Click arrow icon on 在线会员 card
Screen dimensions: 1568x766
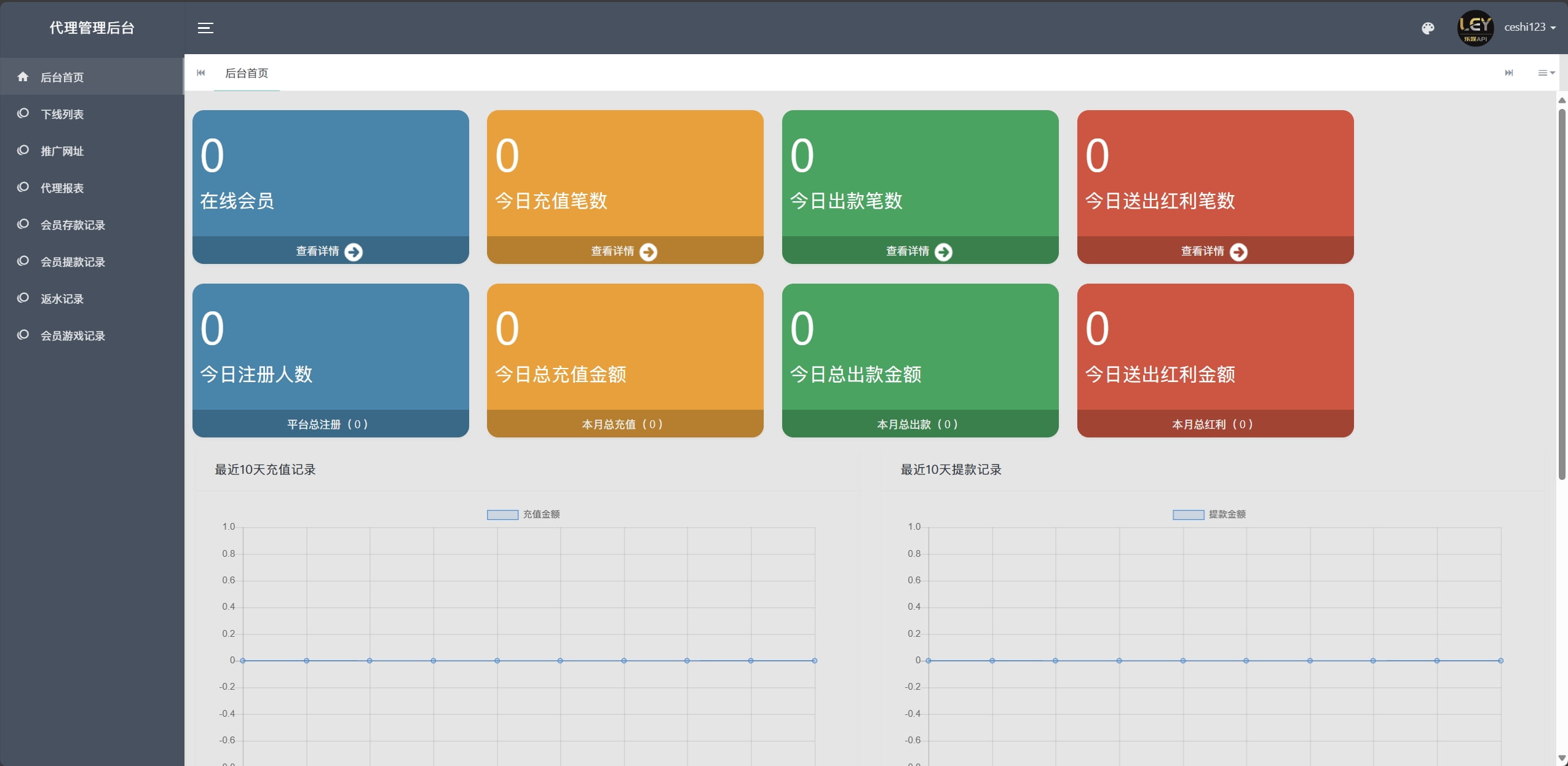[354, 252]
